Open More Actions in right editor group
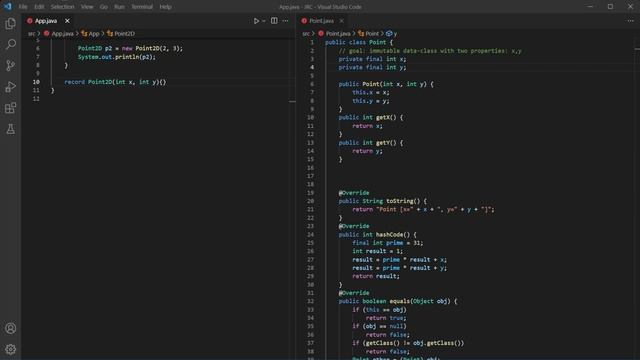 tap(631, 21)
